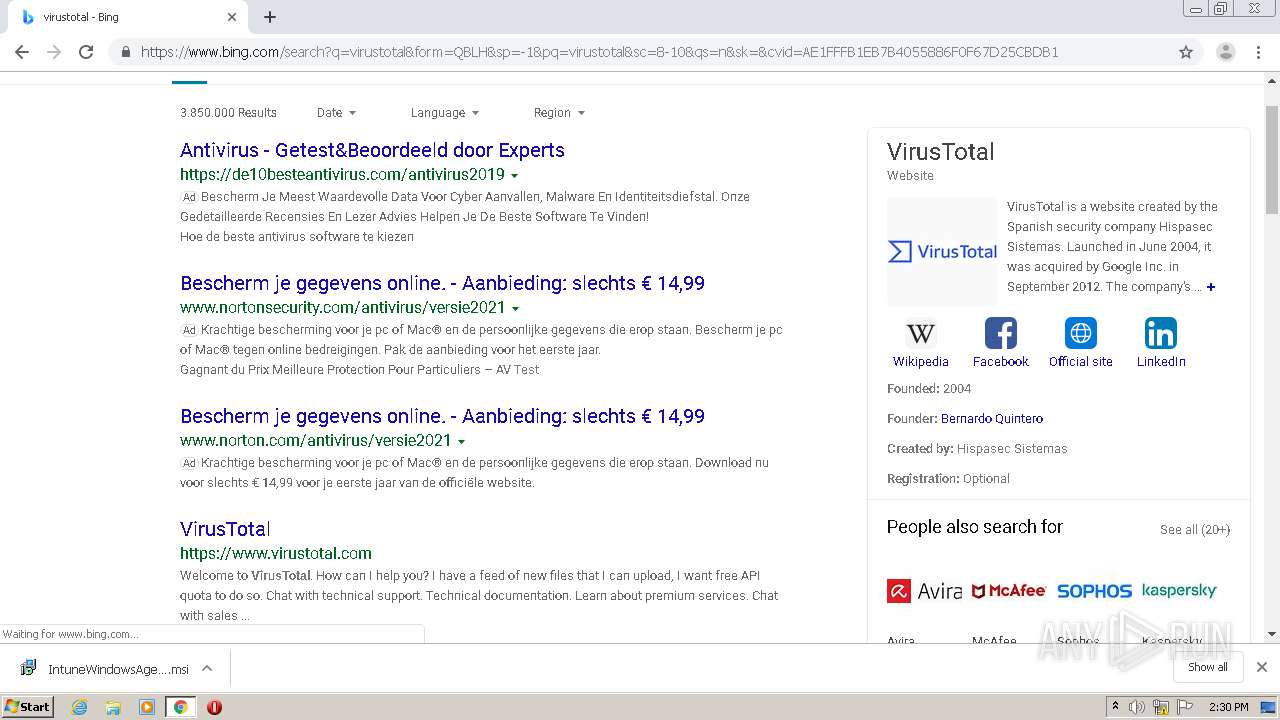Image resolution: width=1280 pixels, height=720 pixels.
Task: Open the Language filter dropdown
Action: pos(445,113)
